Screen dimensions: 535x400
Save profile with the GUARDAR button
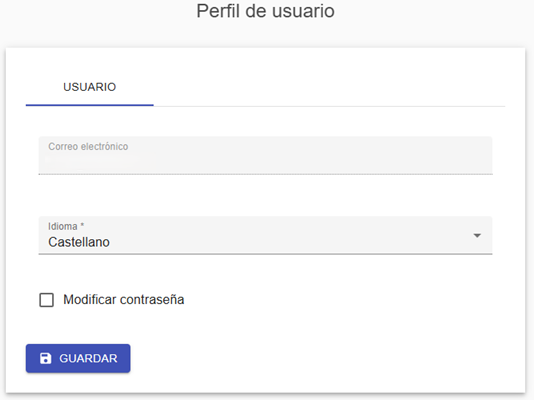(78, 358)
